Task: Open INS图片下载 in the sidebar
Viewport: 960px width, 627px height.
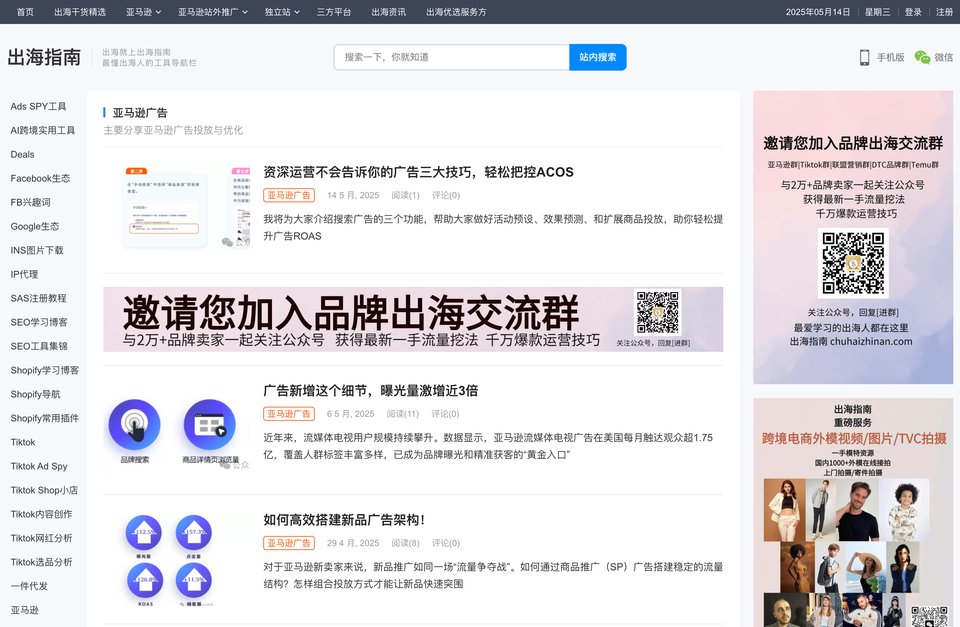Action: (x=37, y=250)
